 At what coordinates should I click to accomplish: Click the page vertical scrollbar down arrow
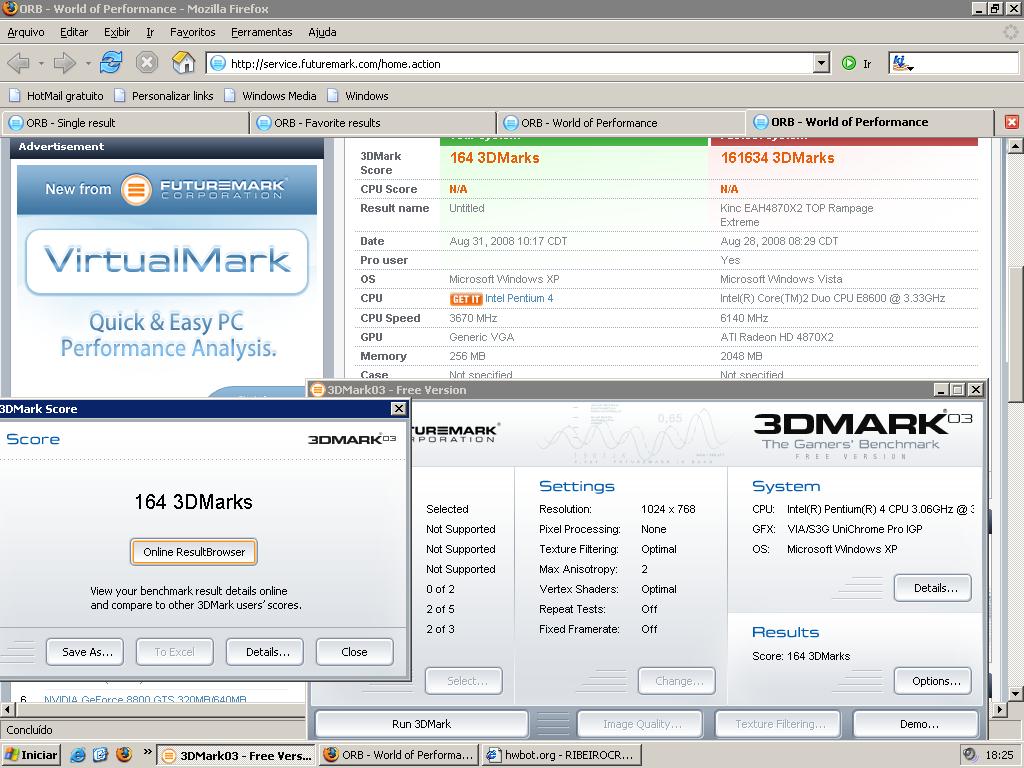(1016, 694)
